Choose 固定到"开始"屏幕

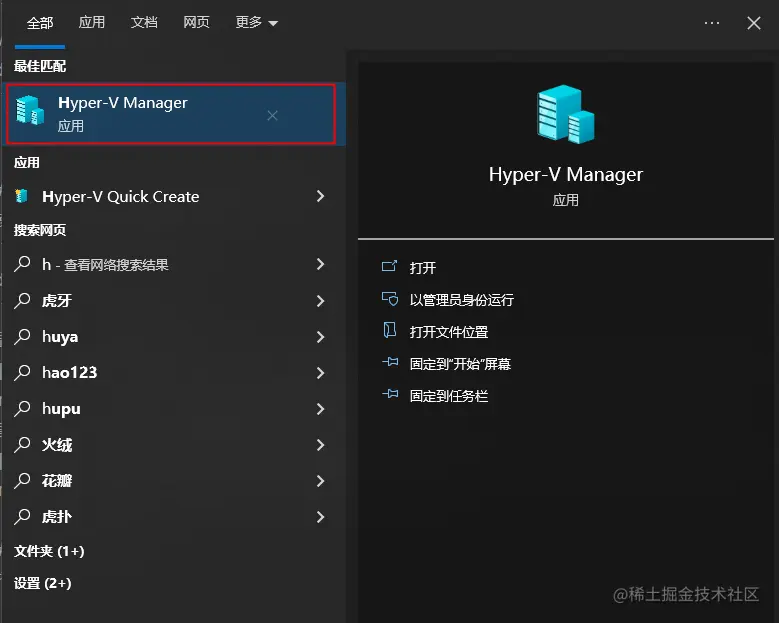click(460, 364)
